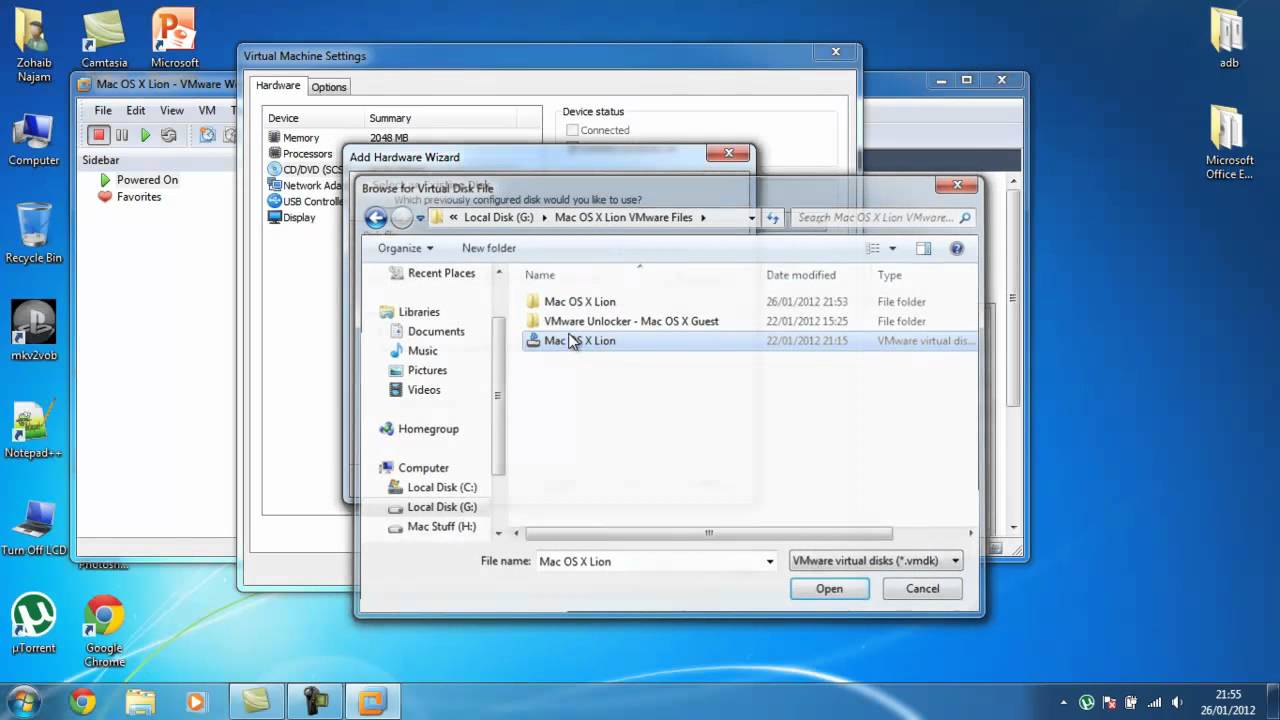The height and width of the screenshot is (720, 1280).
Task: Select Mac Stuff (H:) drive
Action: click(x=441, y=527)
